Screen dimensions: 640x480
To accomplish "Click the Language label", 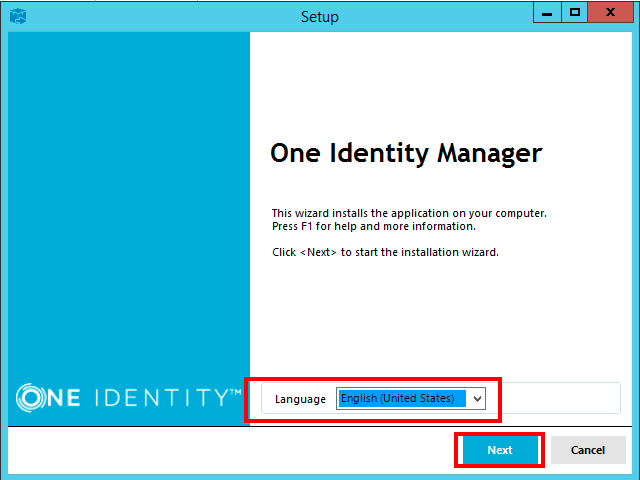I will [x=300, y=399].
